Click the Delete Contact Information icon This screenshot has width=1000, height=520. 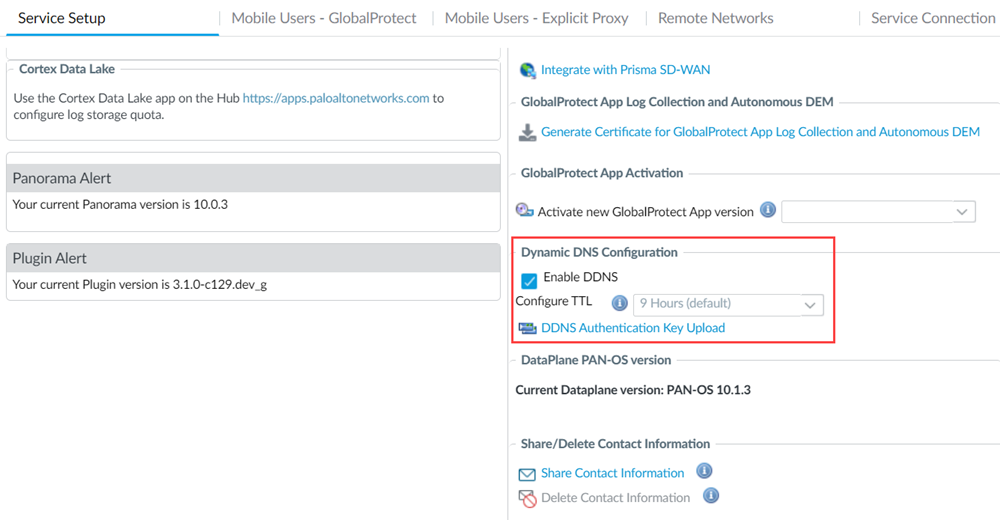point(527,498)
